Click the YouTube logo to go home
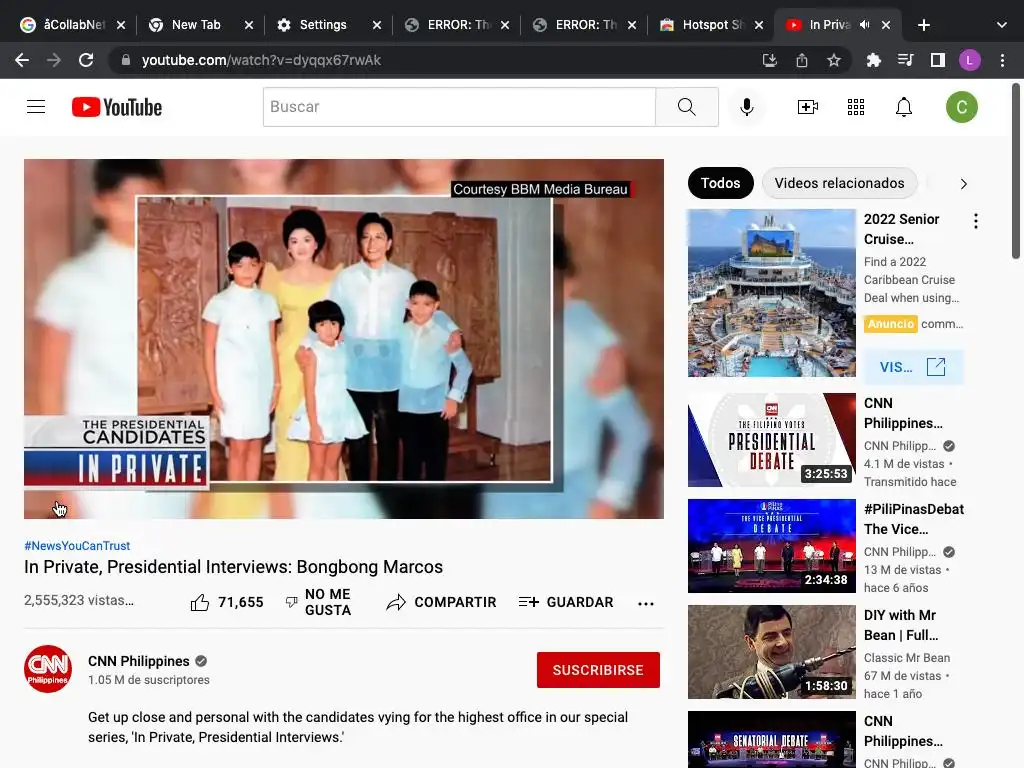Viewport: 1024px width, 768px height. 117,107
